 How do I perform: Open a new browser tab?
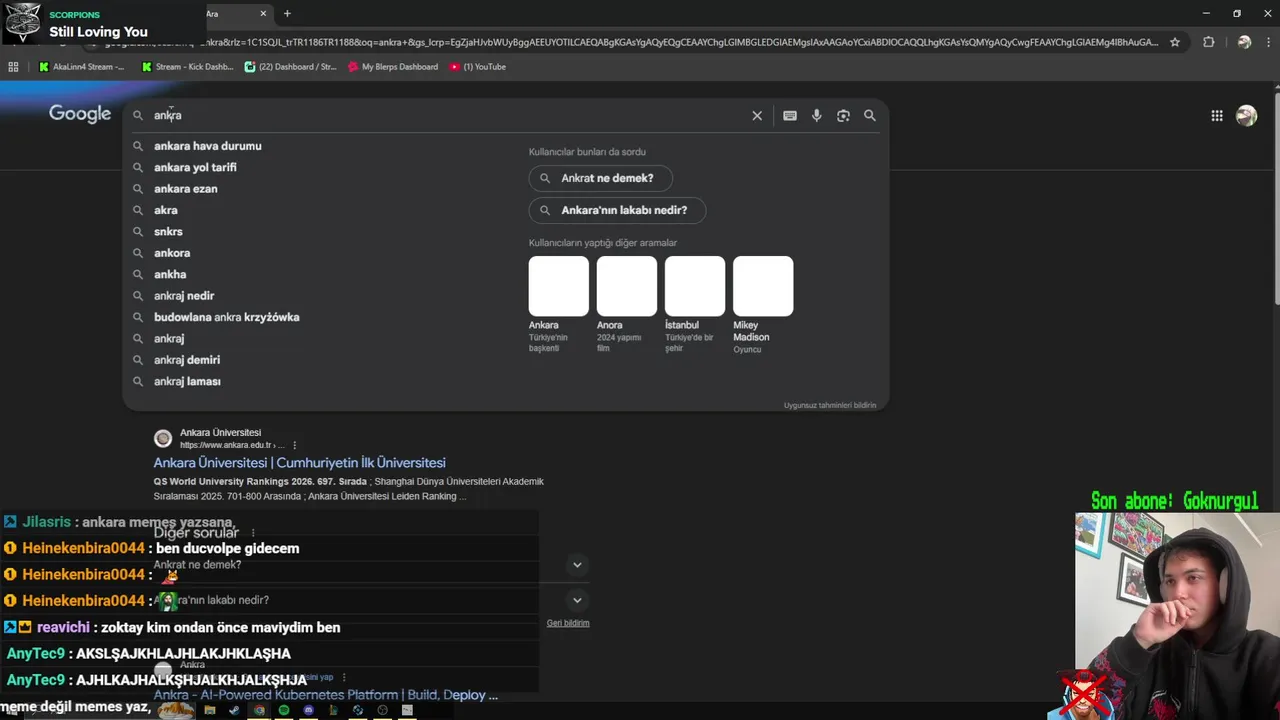[x=287, y=14]
